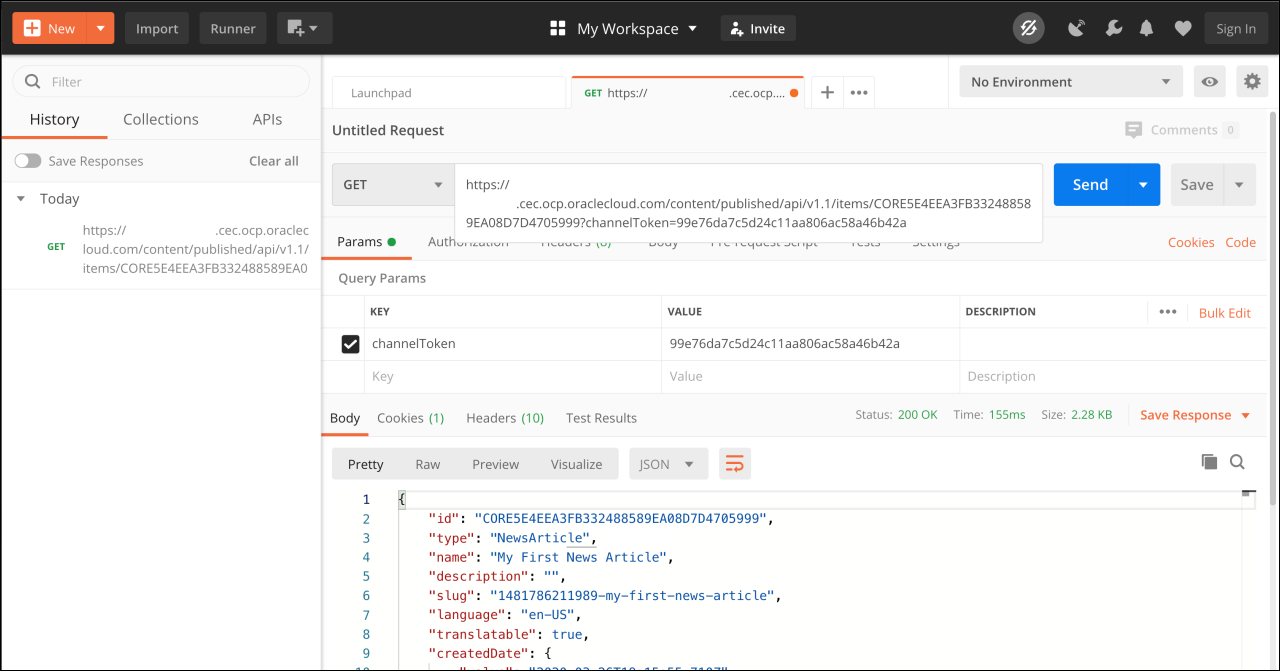The image size is (1280, 671).
Task: Click the Bulk Edit link
Action: [x=1225, y=313]
